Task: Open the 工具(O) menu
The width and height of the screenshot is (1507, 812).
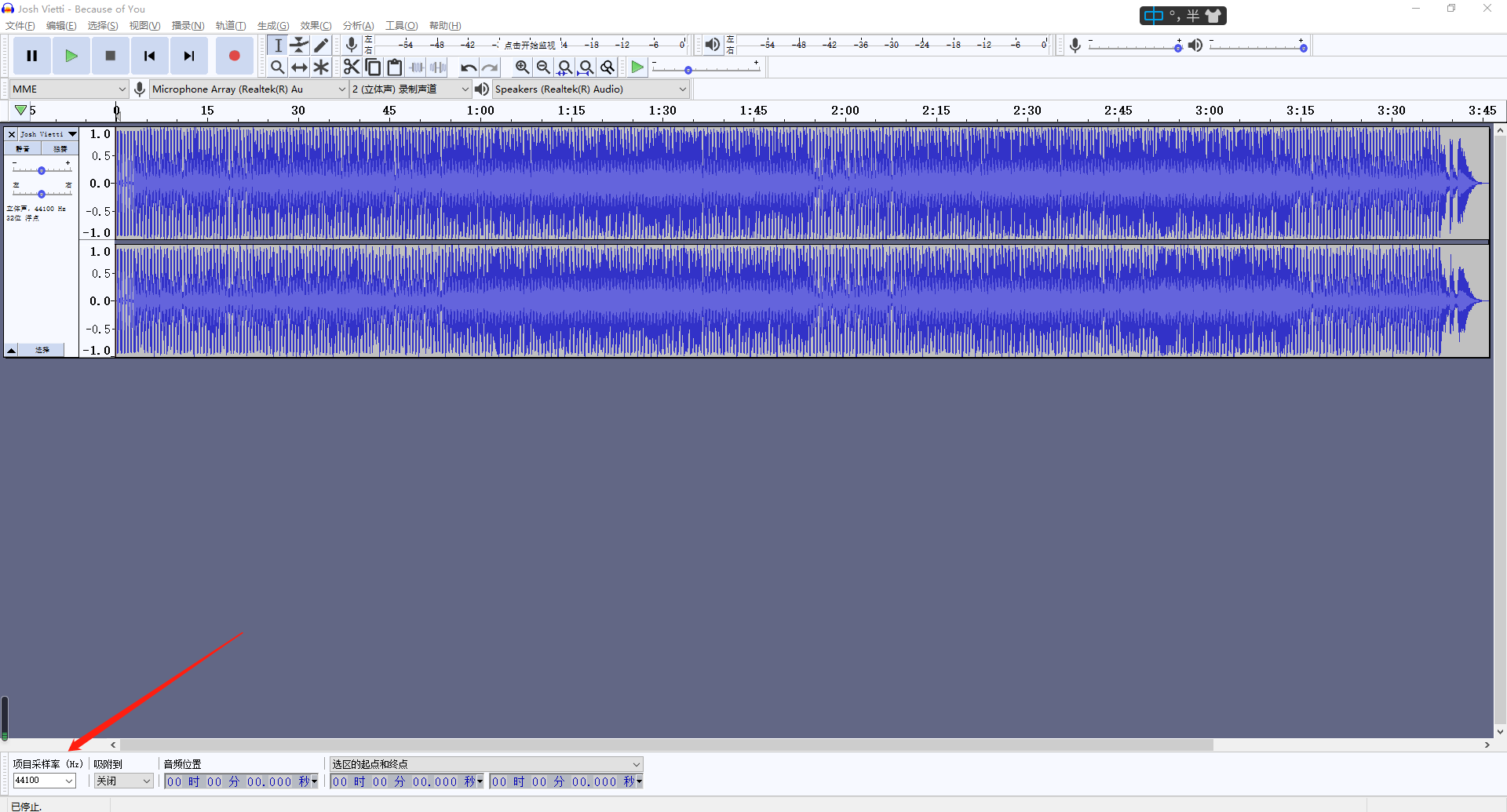Action: [x=401, y=26]
